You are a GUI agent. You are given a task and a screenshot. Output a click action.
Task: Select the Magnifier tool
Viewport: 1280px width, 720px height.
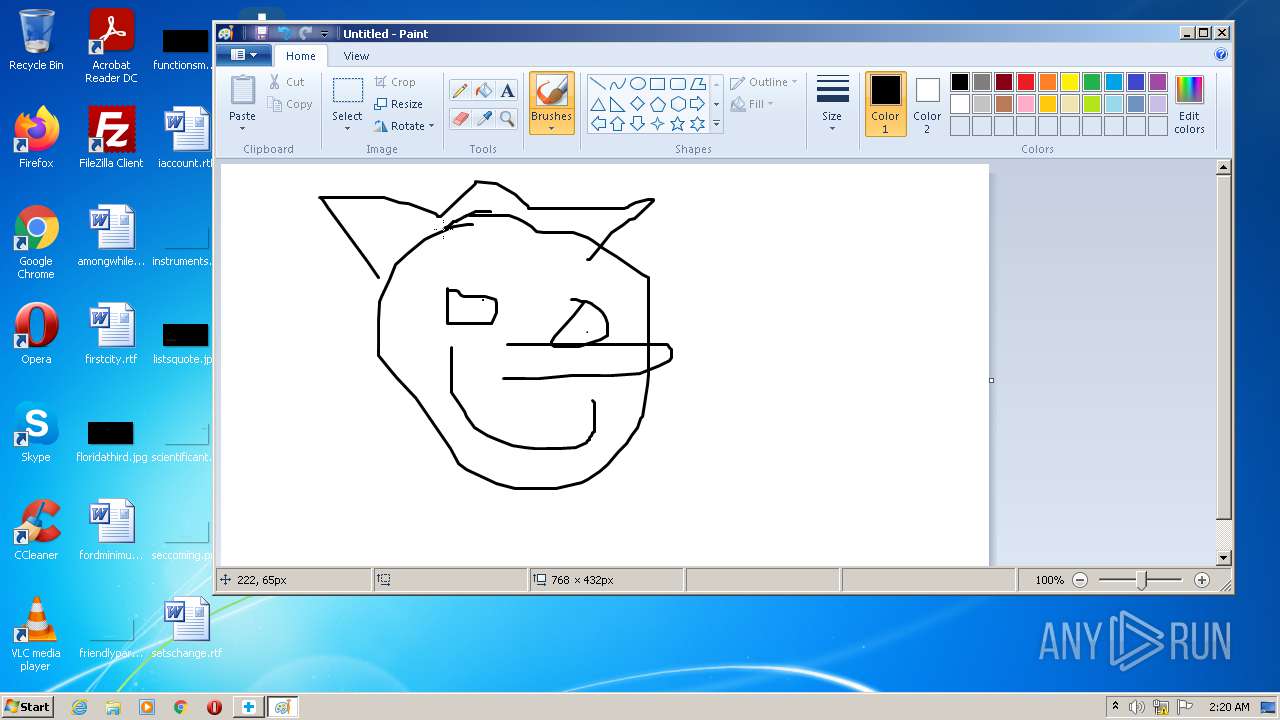tap(507, 119)
